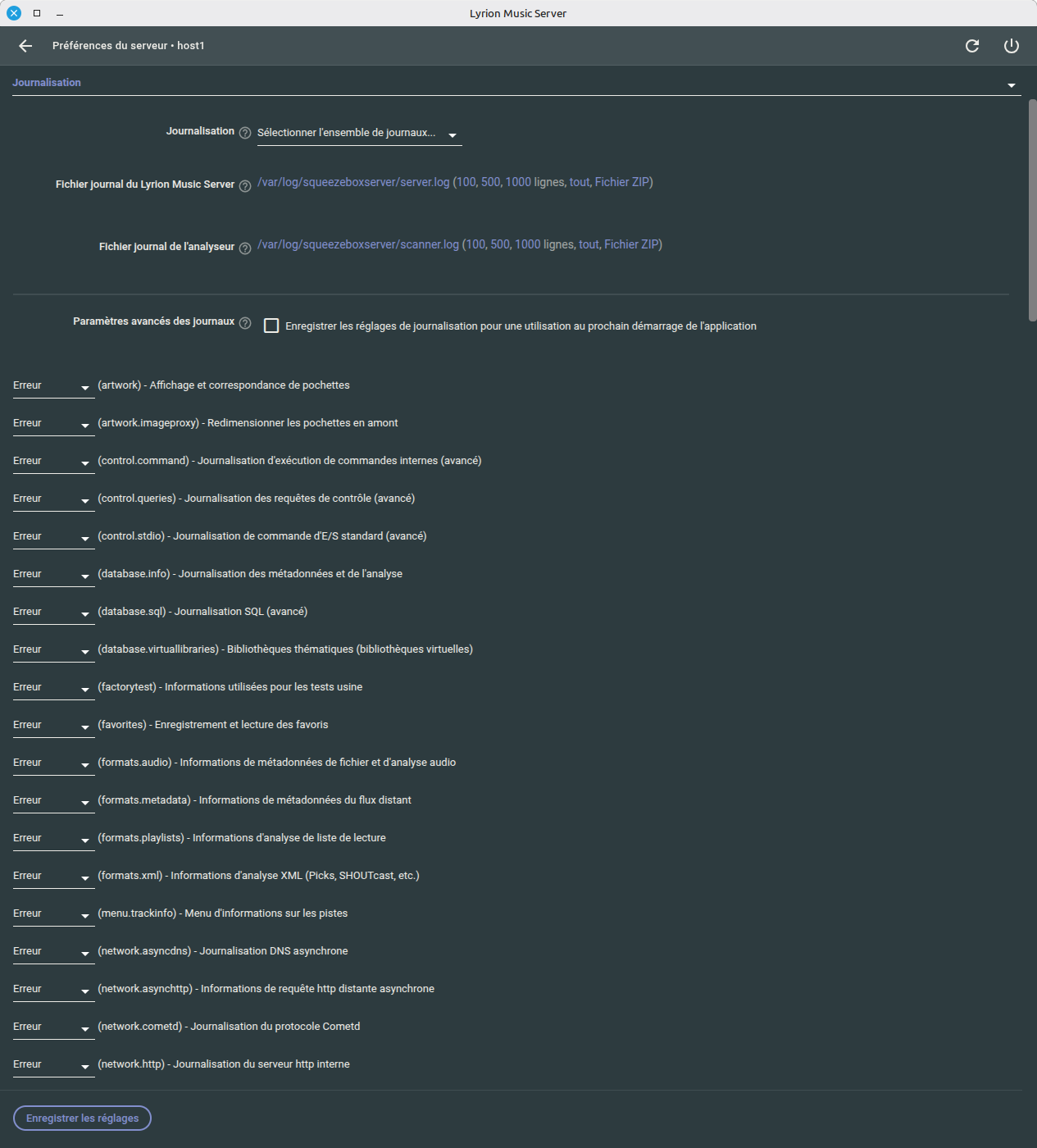
Task: Enable saving log settings for next startup
Action: click(x=271, y=326)
